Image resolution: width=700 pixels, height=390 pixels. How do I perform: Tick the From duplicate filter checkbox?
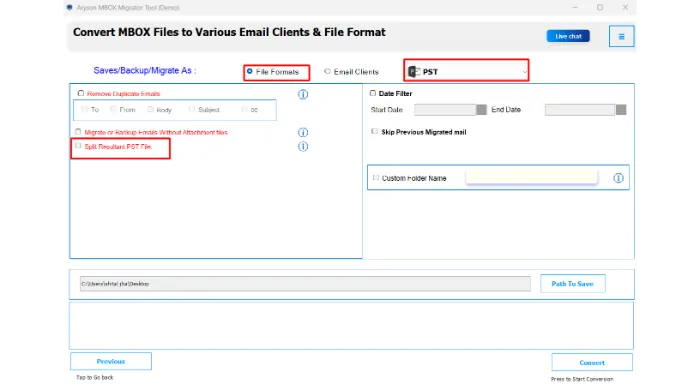click(x=113, y=109)
